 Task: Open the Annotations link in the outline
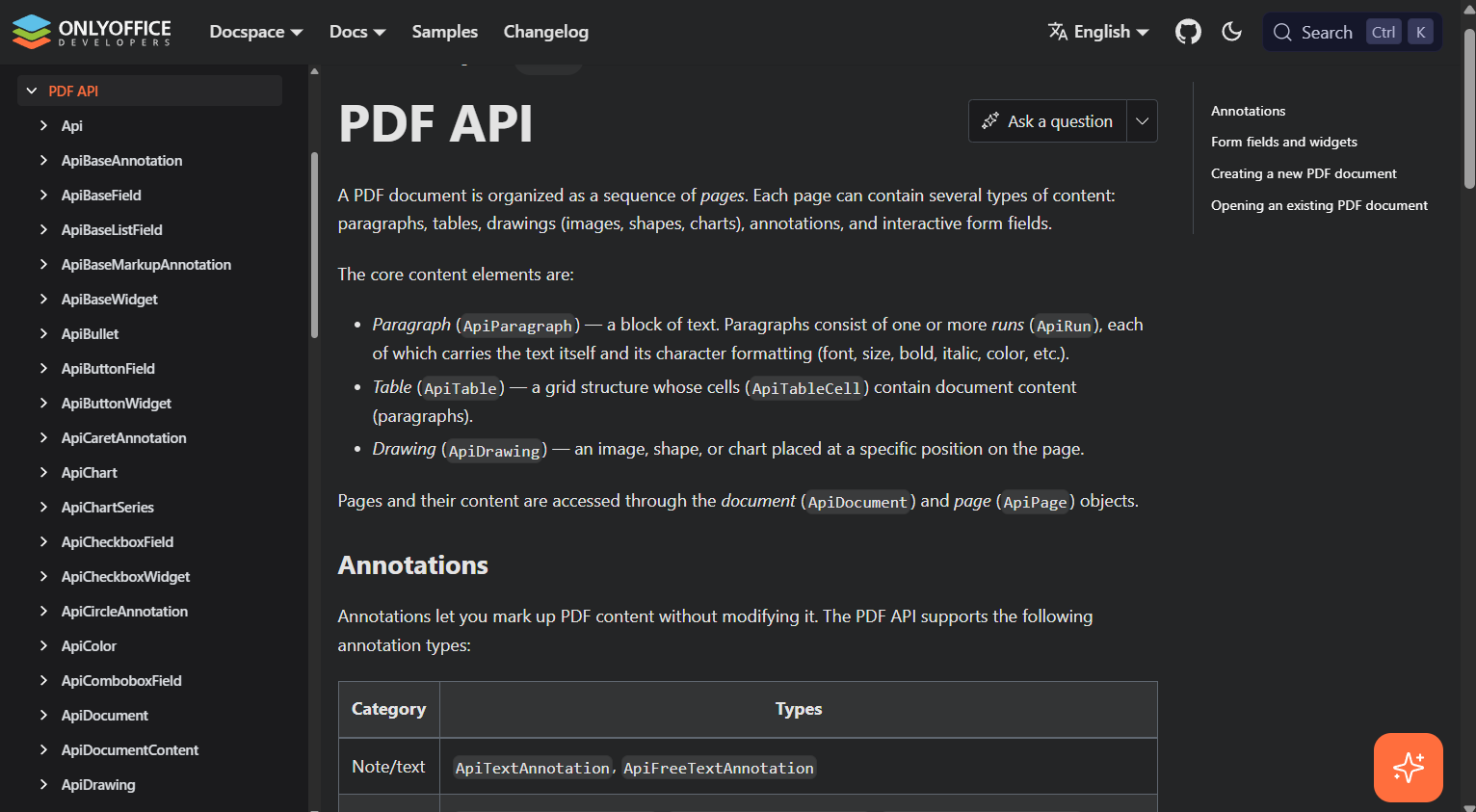pyautogui.click(x=1248, y=111)
